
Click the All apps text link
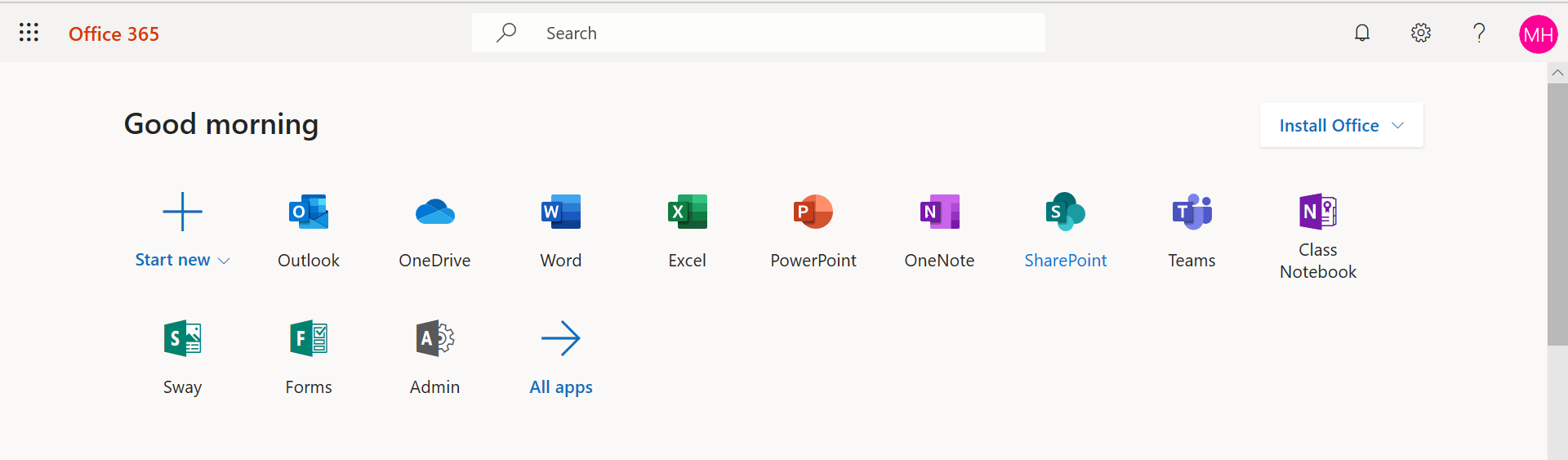(x=561, y=387)
